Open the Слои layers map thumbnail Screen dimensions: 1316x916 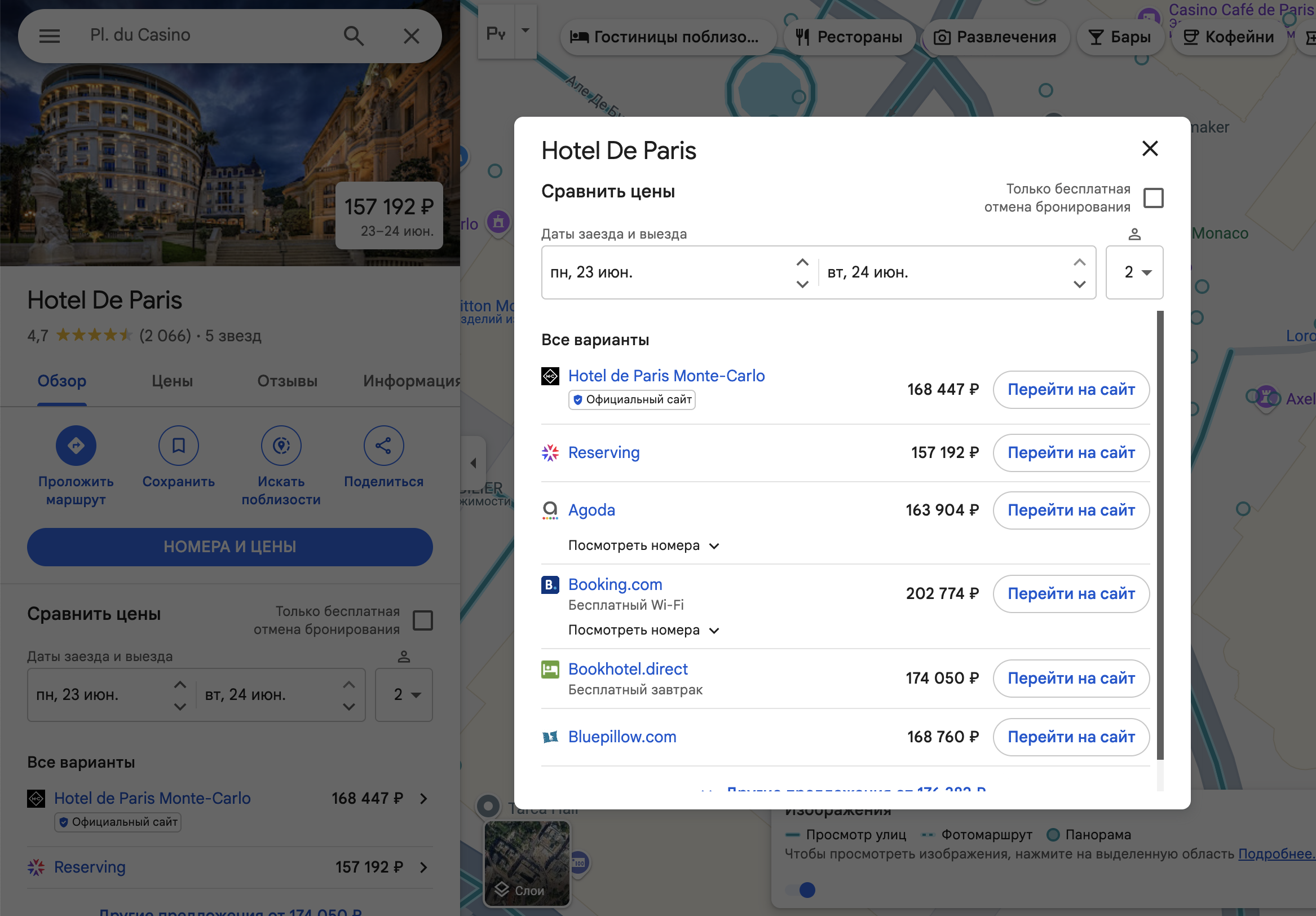coord(527,864)
